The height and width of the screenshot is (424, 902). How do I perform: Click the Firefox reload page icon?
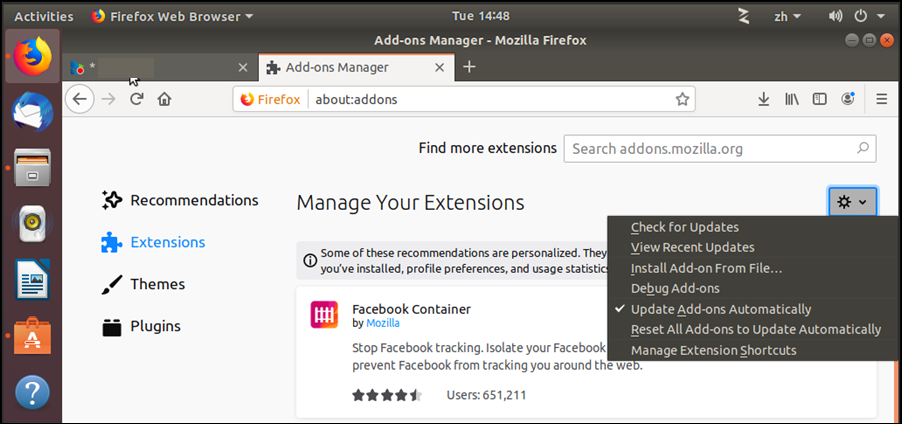tap(137, 99)
